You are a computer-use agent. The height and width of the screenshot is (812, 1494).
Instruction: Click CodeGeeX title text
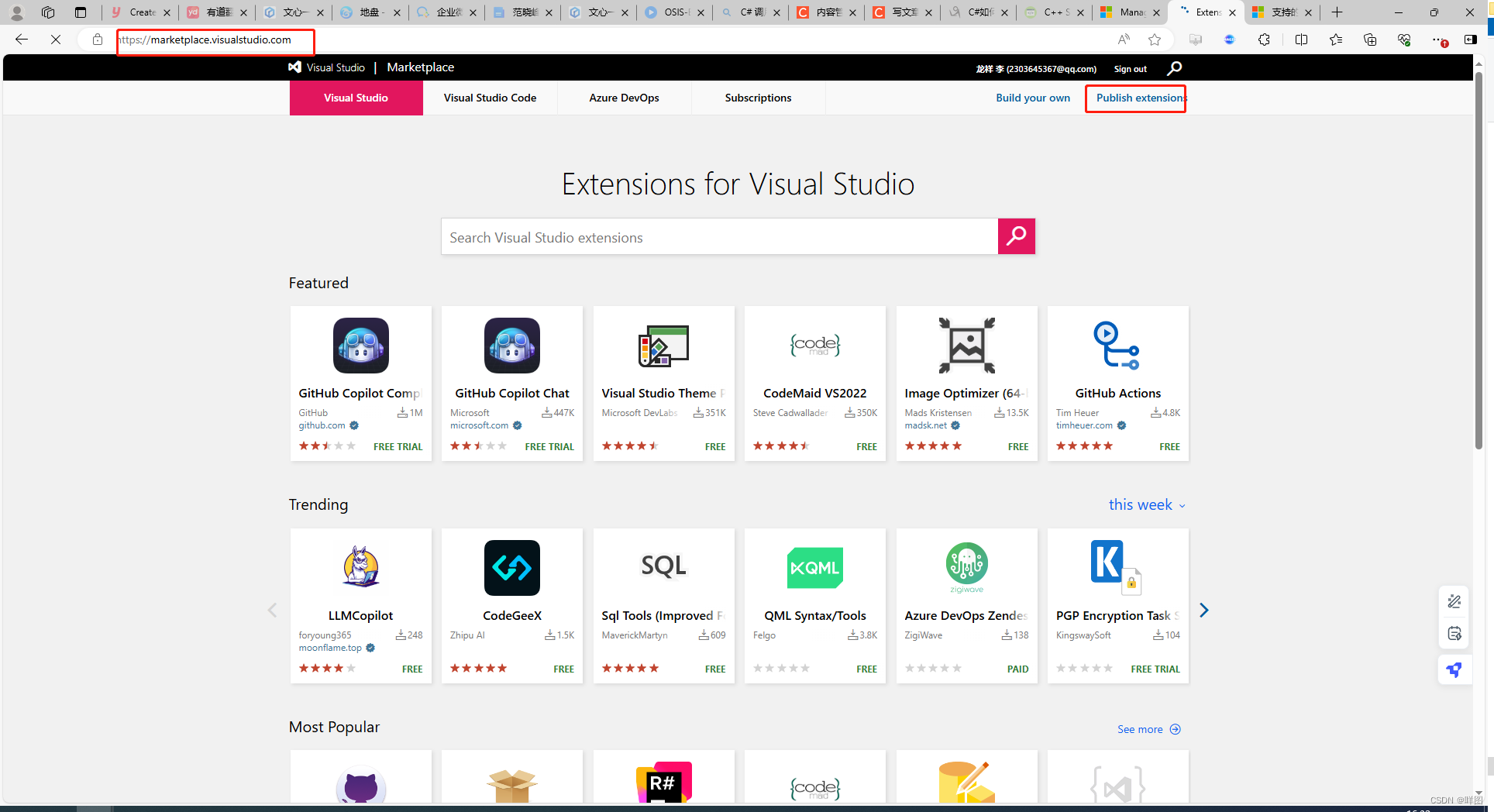pos(512,615)
